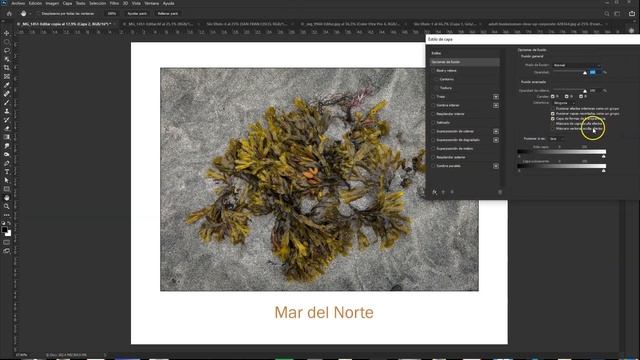Toggle Fusionar efectos interiores como grupo
The width and height of the screenshot is (640, 360).
553,109
